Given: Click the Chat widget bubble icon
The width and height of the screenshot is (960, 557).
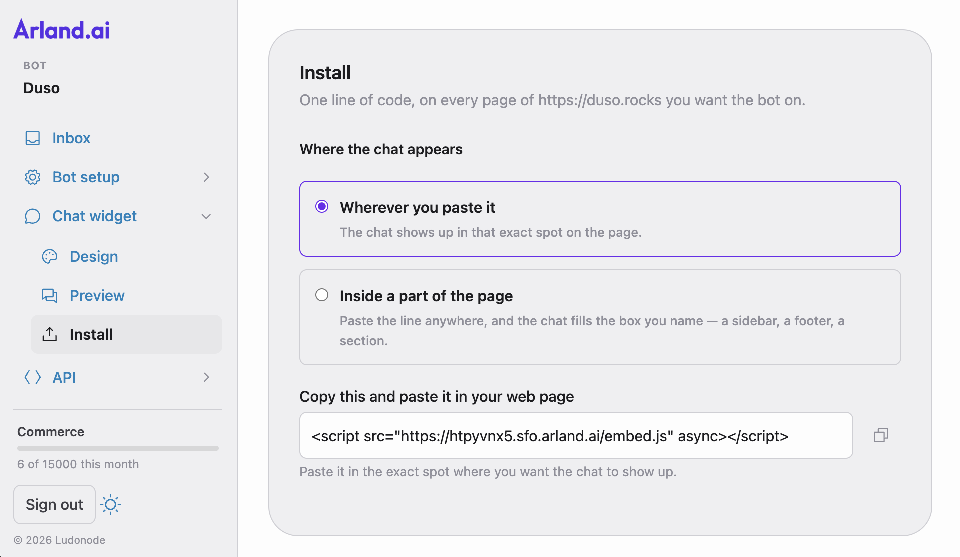Looking at the screenshot, I should point(32,216).
